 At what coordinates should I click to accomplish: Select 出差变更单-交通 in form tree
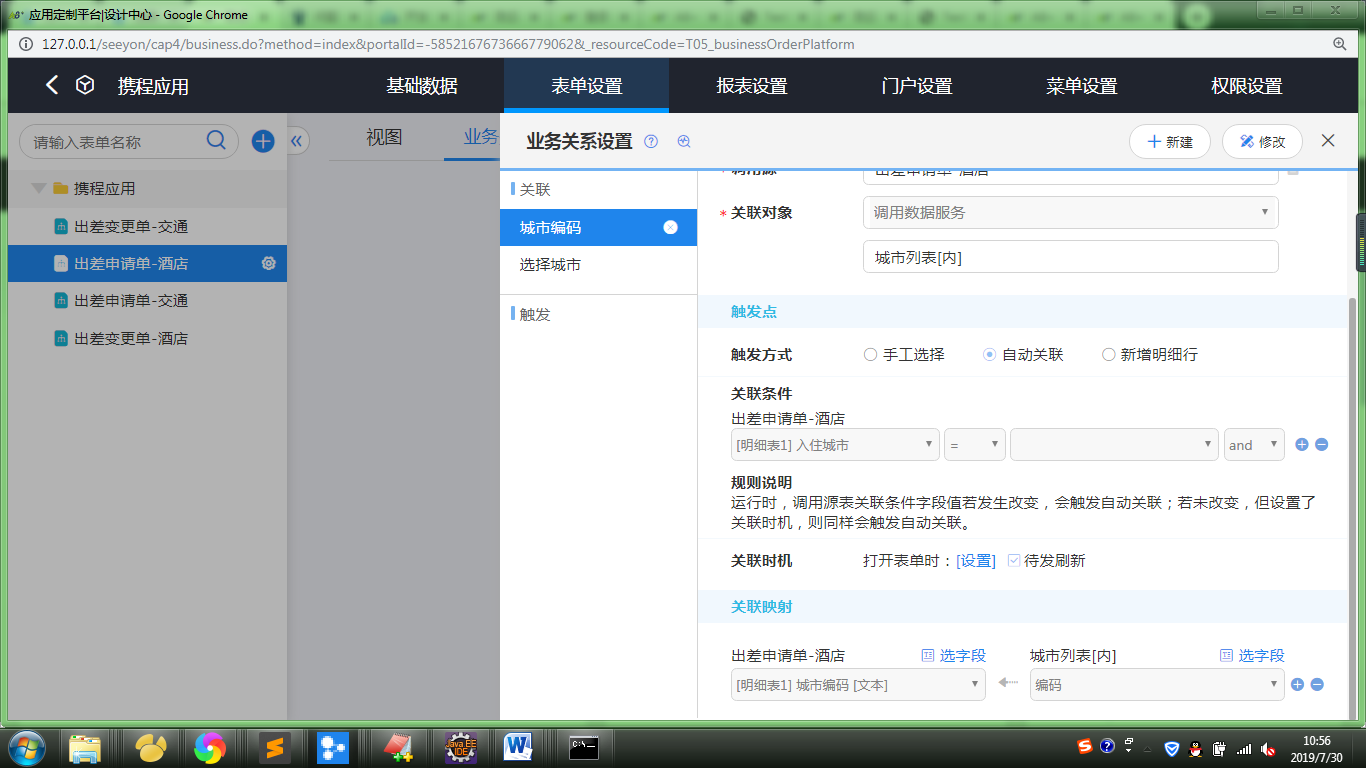(131, 227)
